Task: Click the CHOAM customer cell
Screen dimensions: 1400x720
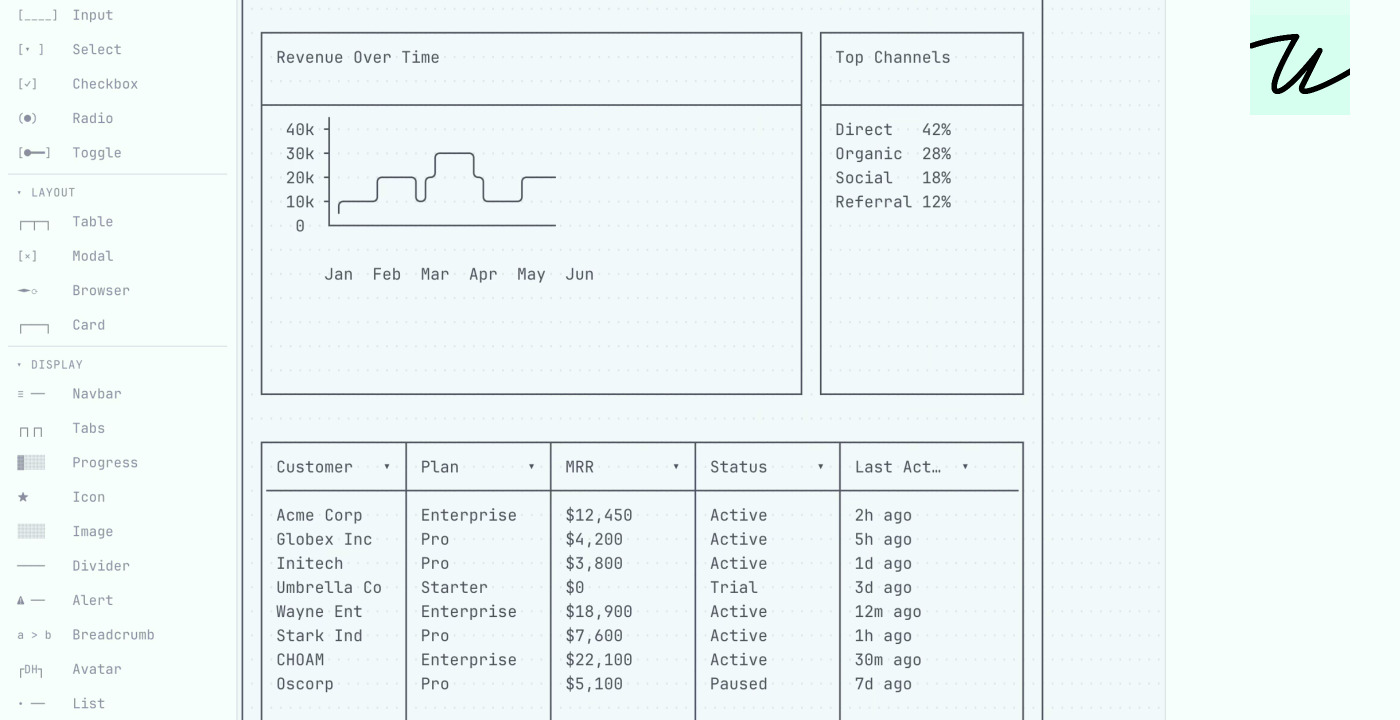Action: (x=300, y=660)
